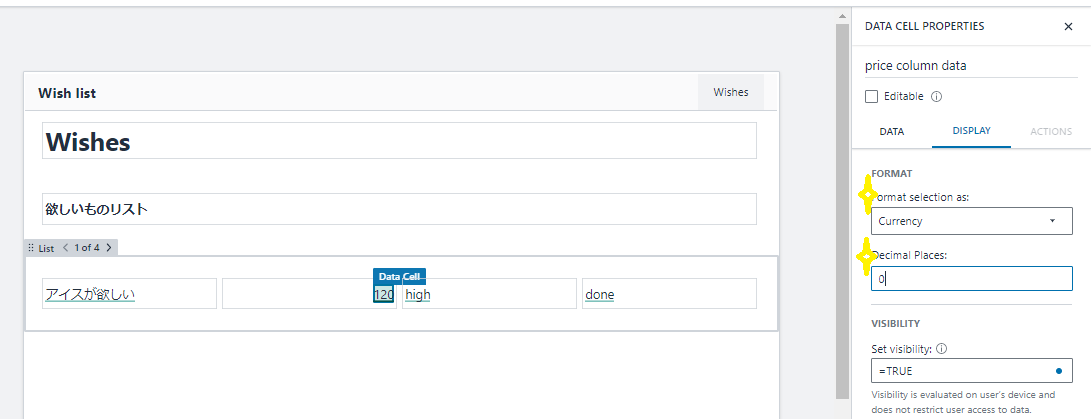
Task: Open the Format selection as Currency dropdown
Action: [x=971, y=221]
